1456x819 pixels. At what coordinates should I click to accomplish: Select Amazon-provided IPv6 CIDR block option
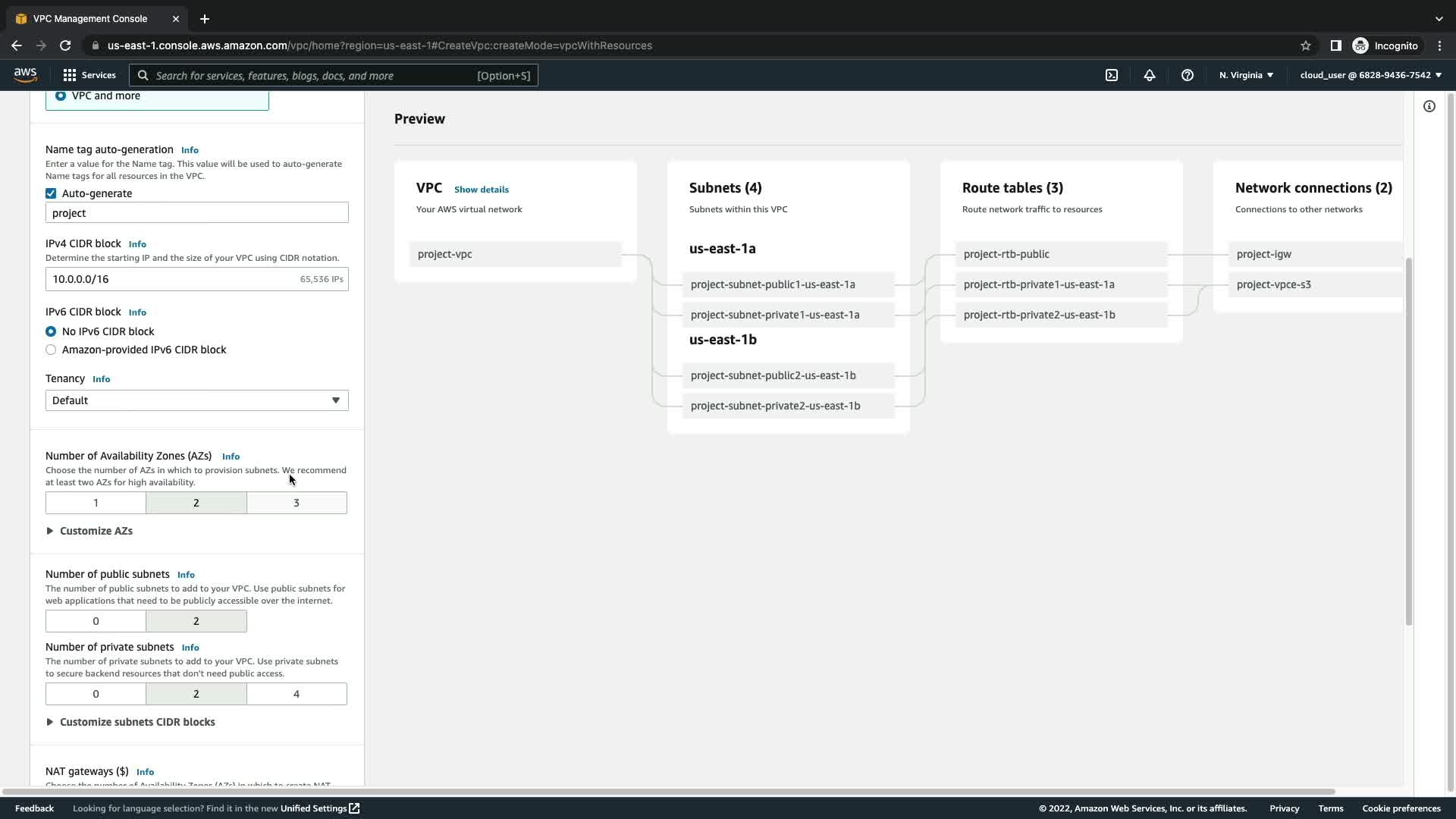51,350
